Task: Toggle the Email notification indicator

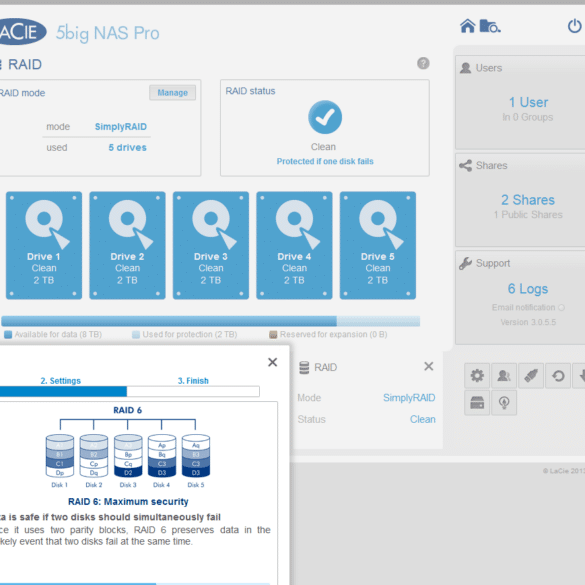Action: pyautogui.click(x=561, y=307)
